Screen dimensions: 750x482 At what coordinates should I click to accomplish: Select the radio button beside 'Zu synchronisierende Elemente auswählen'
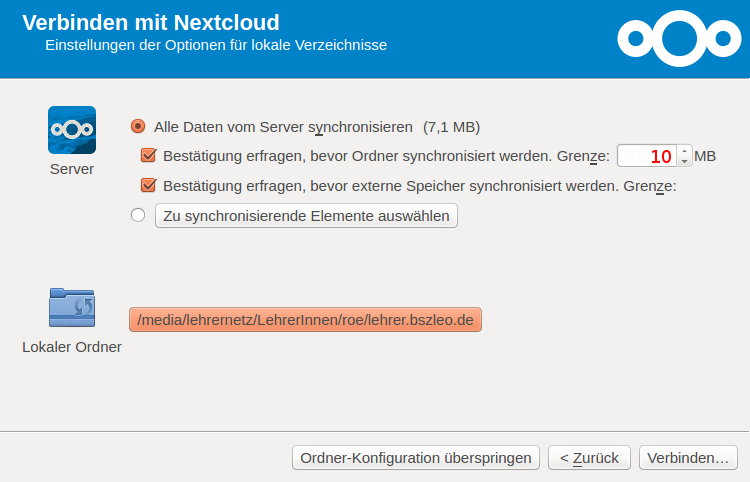point(138,215)
